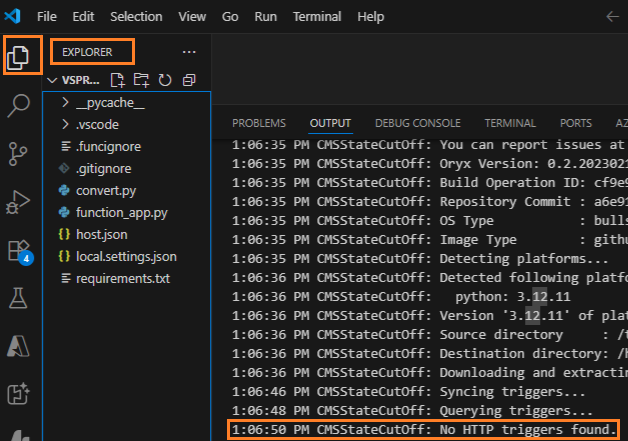Click the 'OS Type' log line

[430, 221]
